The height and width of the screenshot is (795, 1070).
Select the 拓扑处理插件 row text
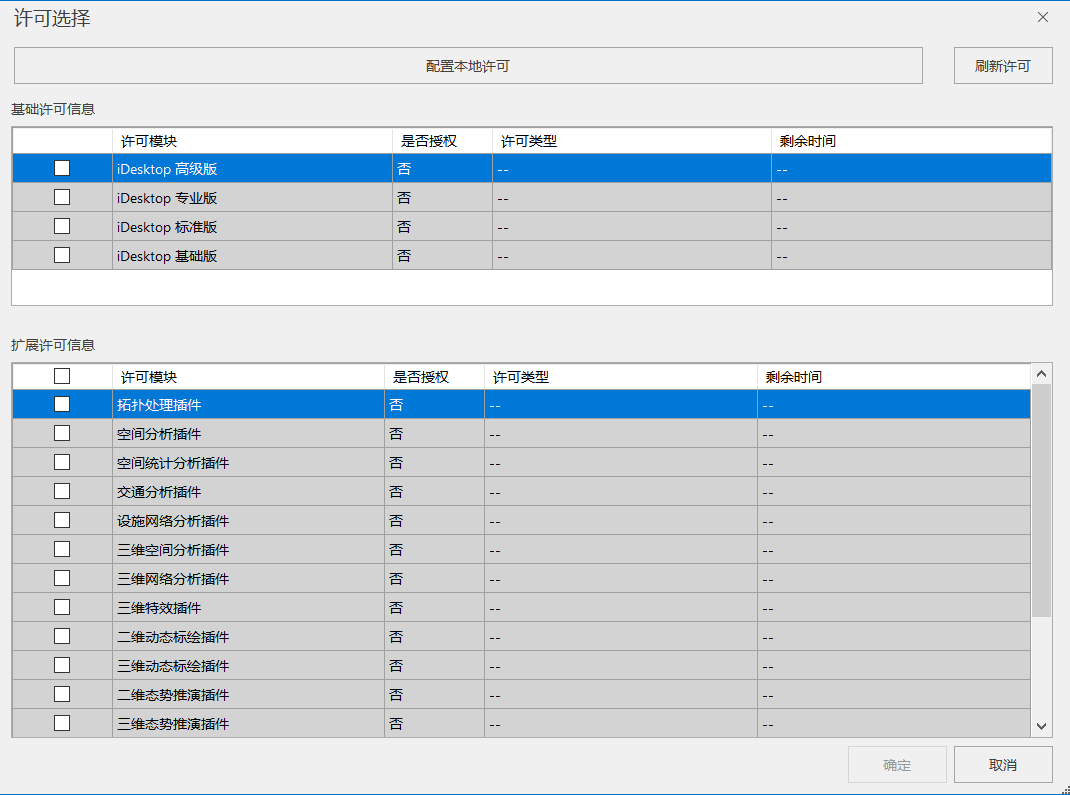(x=159, y=405)
